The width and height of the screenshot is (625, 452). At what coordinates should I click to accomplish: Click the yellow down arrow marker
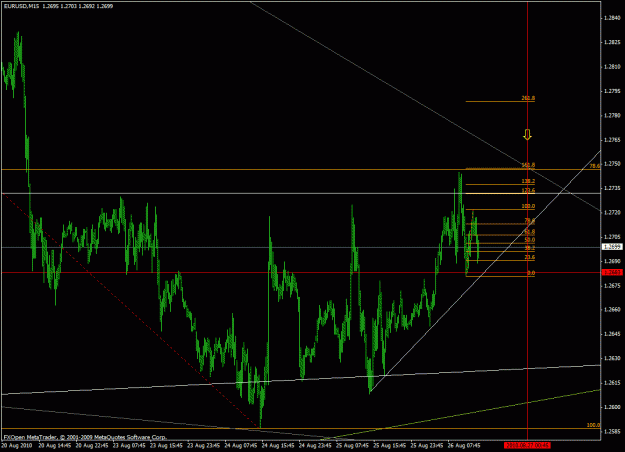[x=527, y=135]
